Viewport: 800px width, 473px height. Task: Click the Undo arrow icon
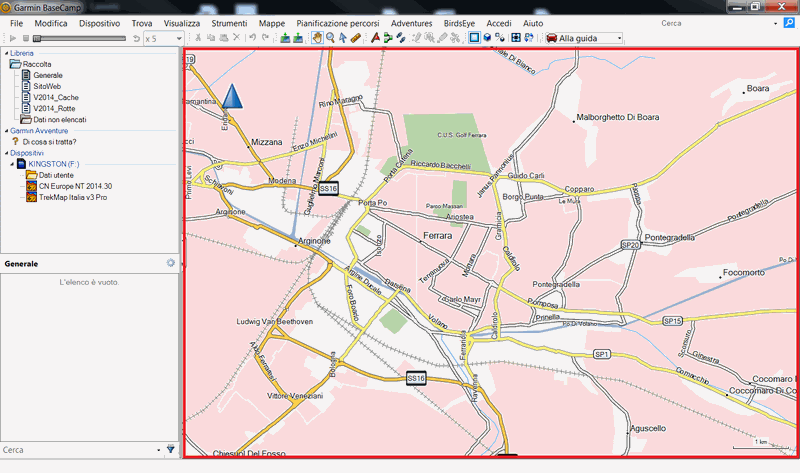pyautogui.click(x=252, y=38)
